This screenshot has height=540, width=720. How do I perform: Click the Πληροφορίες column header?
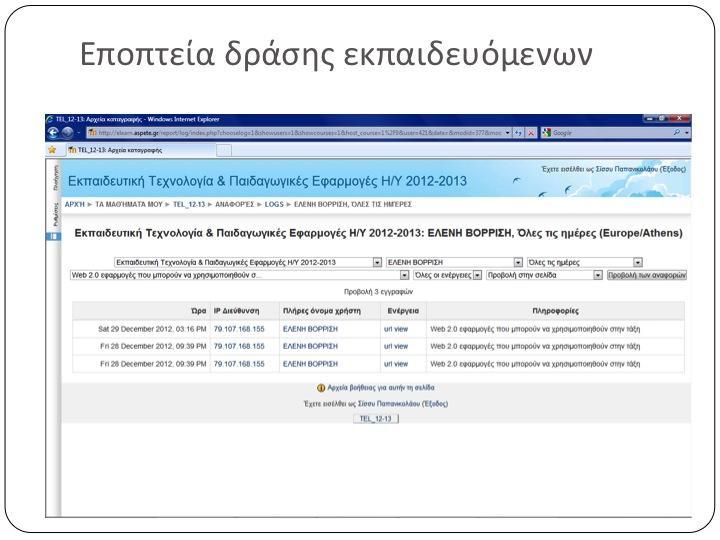coord(555,311)
